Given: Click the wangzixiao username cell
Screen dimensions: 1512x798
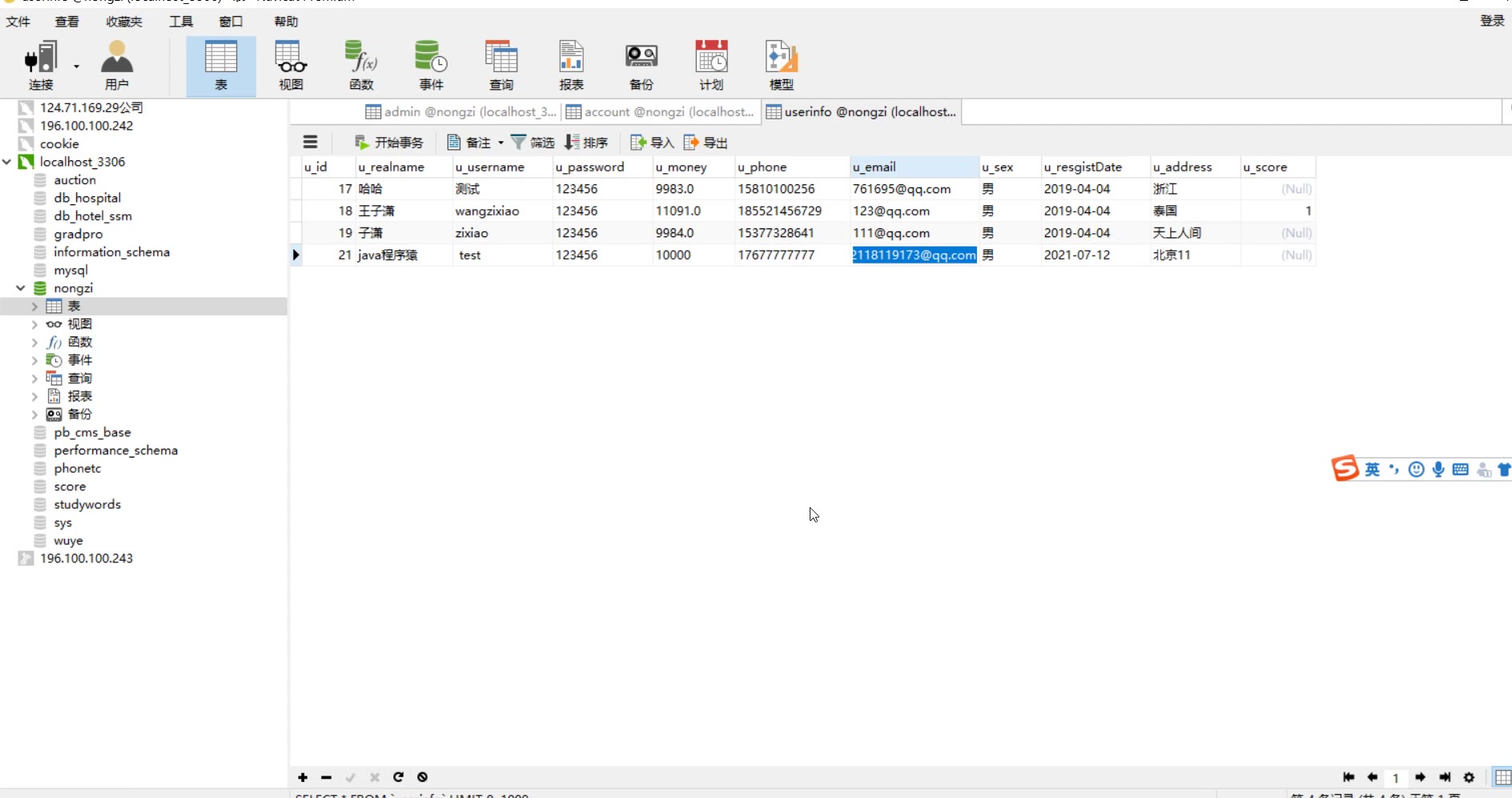Looking at the screenshot, I should (x=502, y=211).
